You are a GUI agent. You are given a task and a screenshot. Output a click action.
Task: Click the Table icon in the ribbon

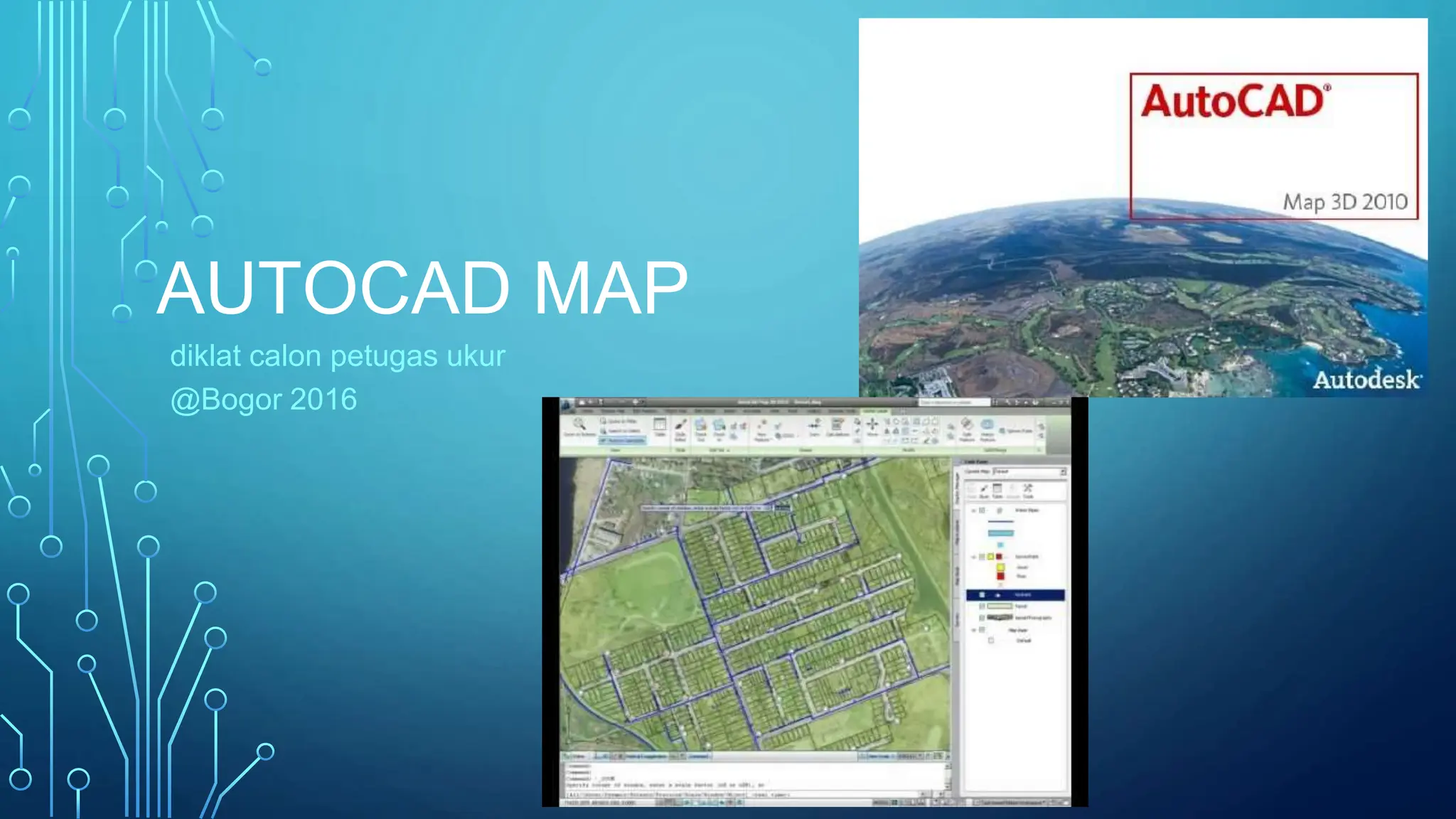[x=659, y=424]
